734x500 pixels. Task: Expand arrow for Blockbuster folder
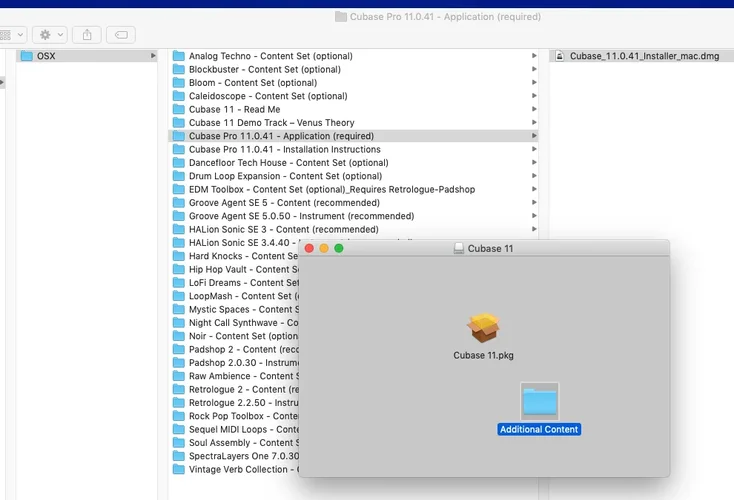point(534,69)
